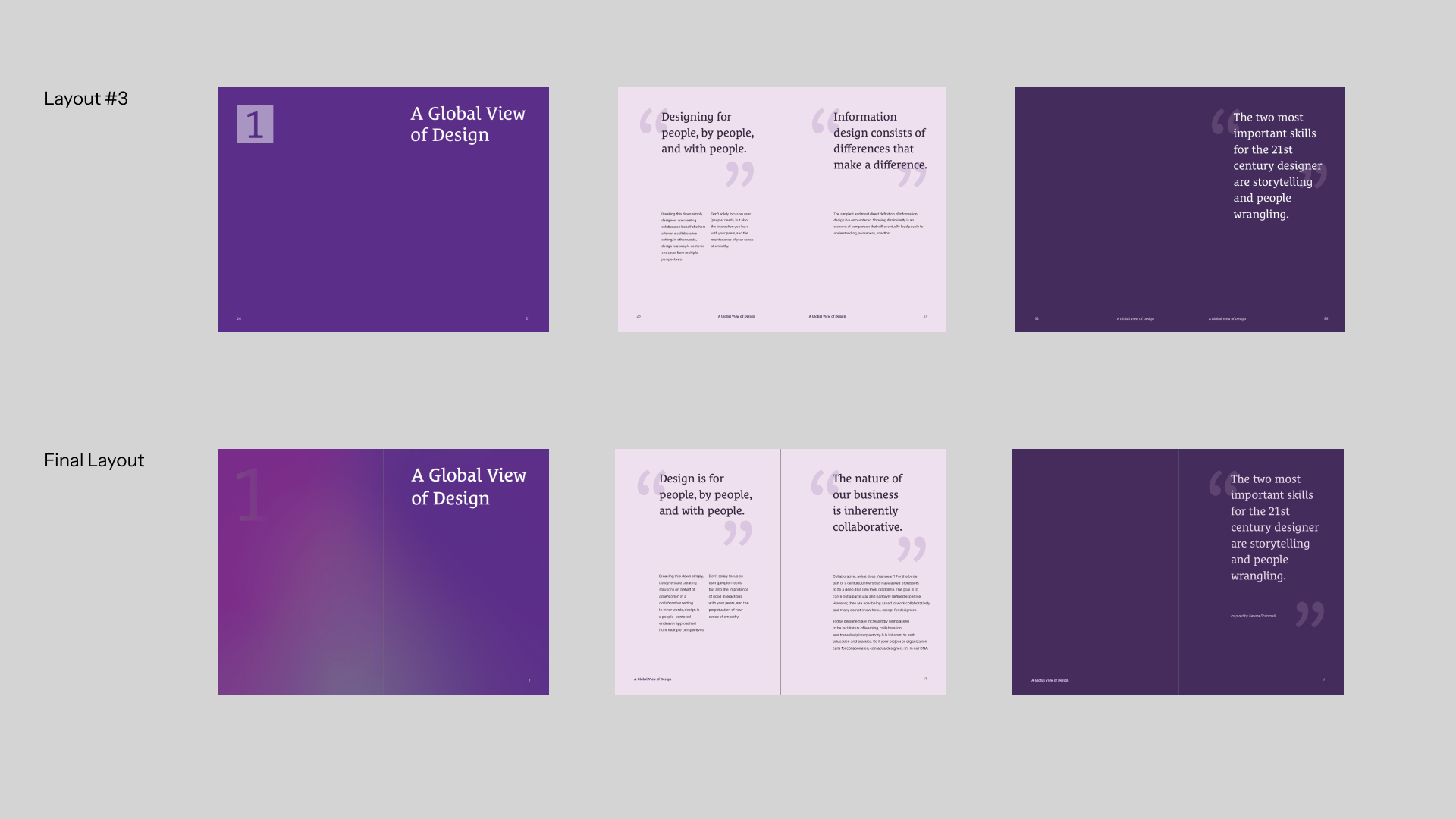Select the italic "inspired by" attribution line
Image resolution: width=1456 pixels, height=819 pixels.
point(1253,616)
